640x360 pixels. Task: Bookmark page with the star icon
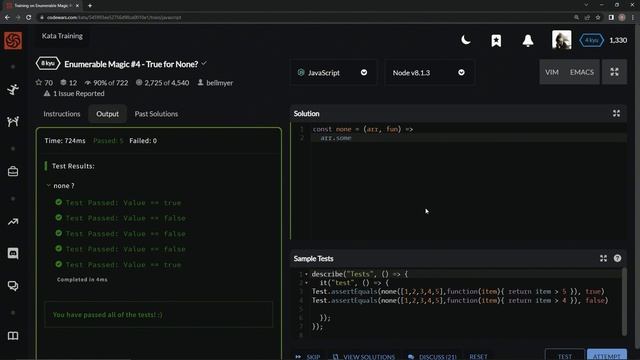(598, 17)
